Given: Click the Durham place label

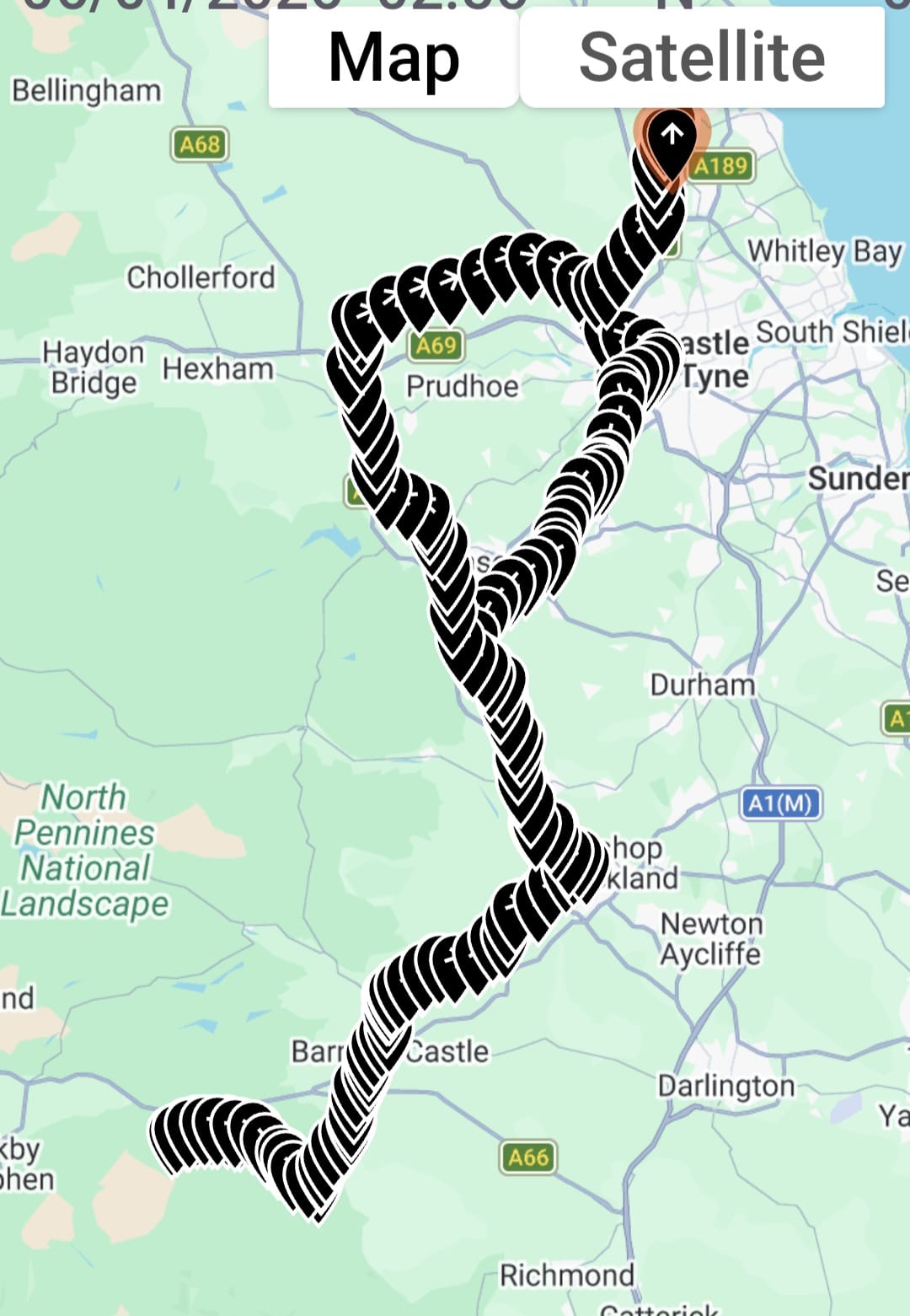Looking at the screenshot, I should point(703,685).
